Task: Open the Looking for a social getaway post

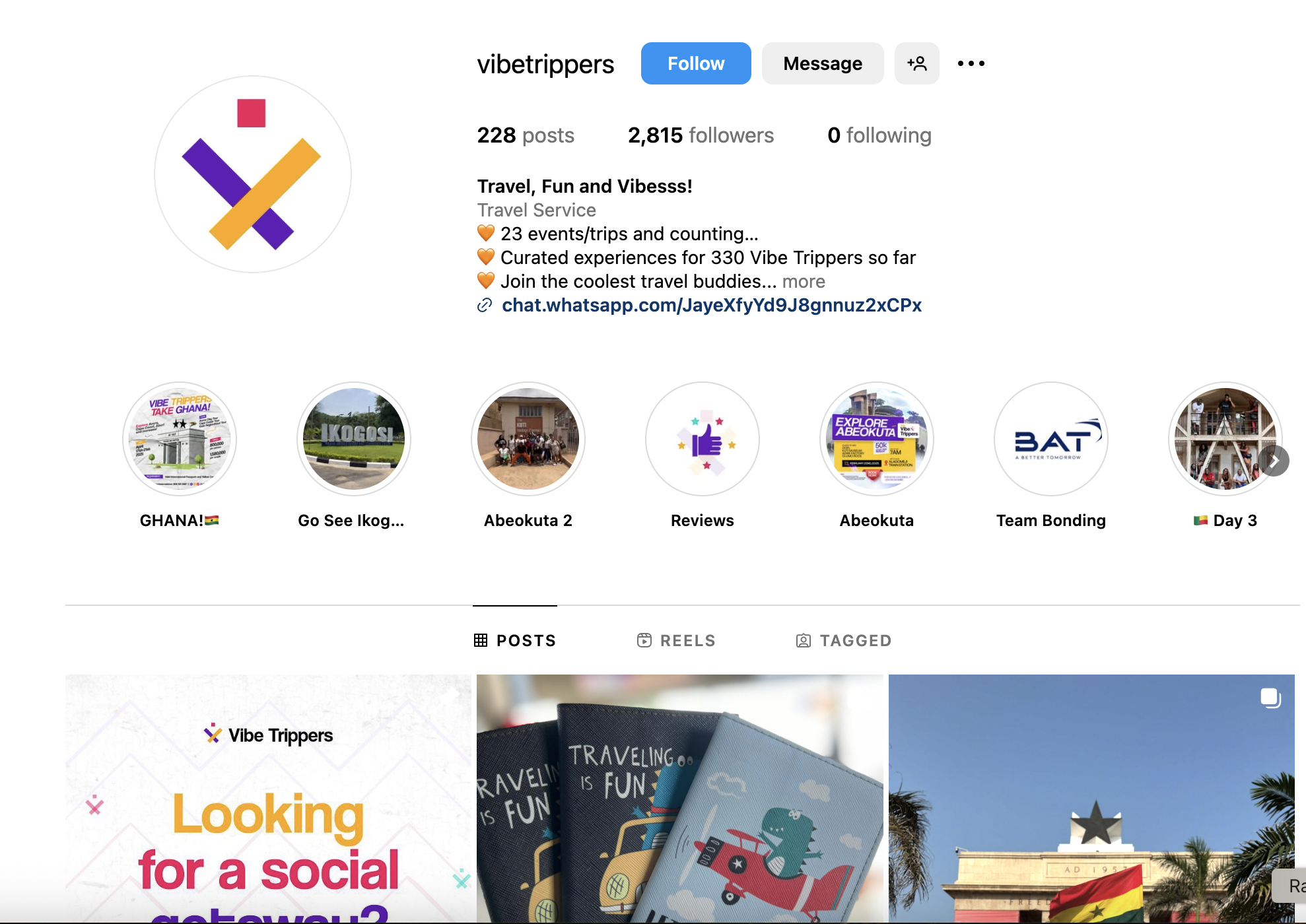Action: (x=268, y=799)
